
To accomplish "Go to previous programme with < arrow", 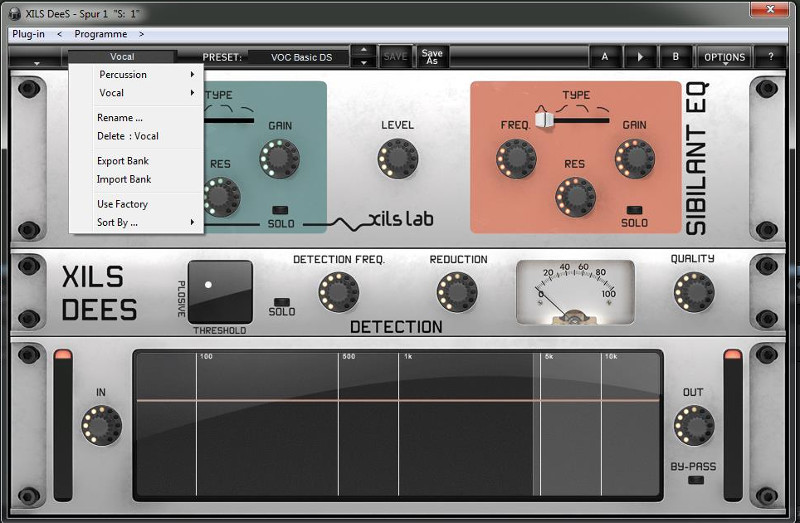I will click(x=60, y=34).
